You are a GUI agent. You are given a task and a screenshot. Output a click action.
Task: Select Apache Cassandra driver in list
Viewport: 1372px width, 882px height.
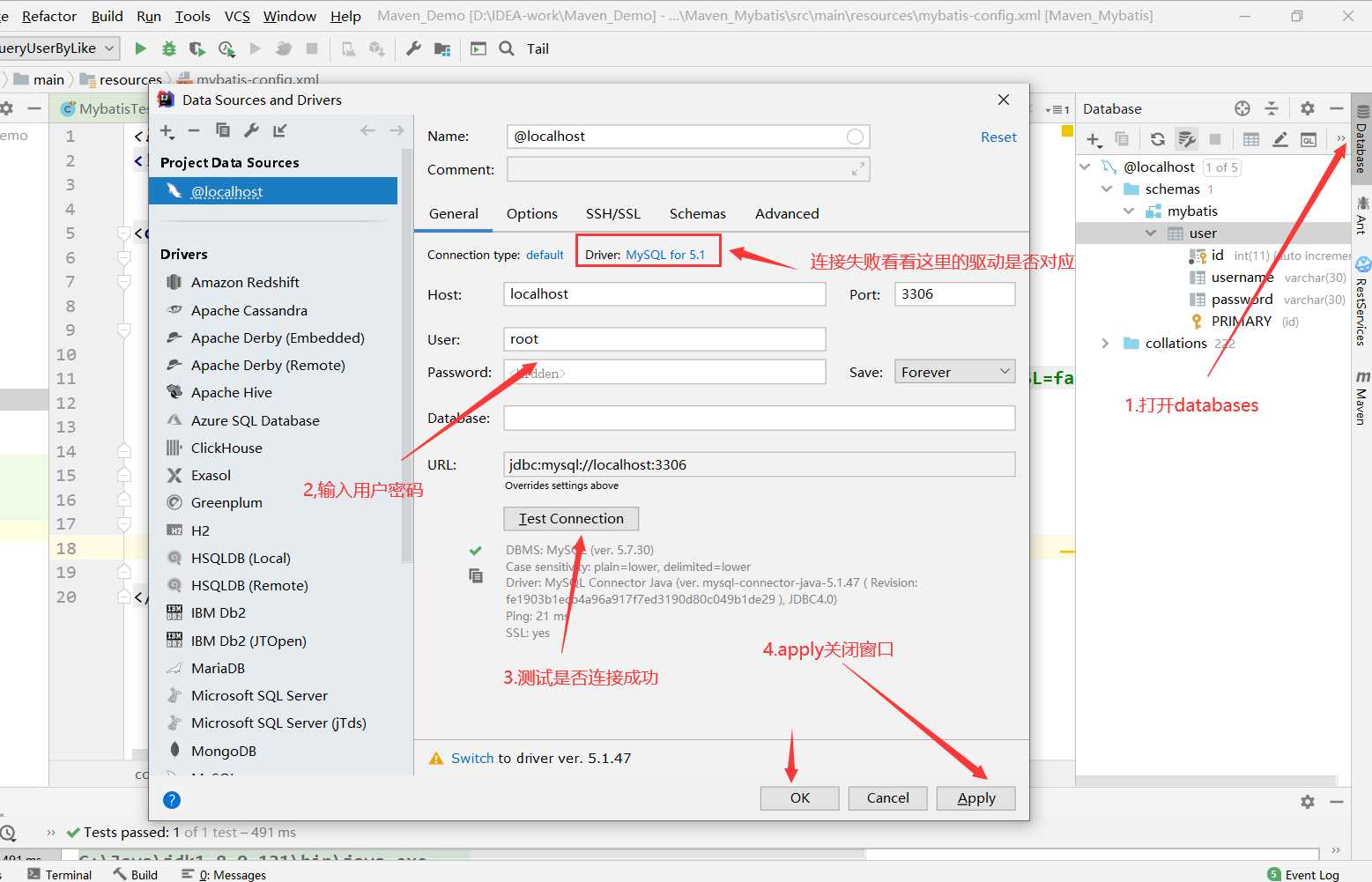click(249, 310)
